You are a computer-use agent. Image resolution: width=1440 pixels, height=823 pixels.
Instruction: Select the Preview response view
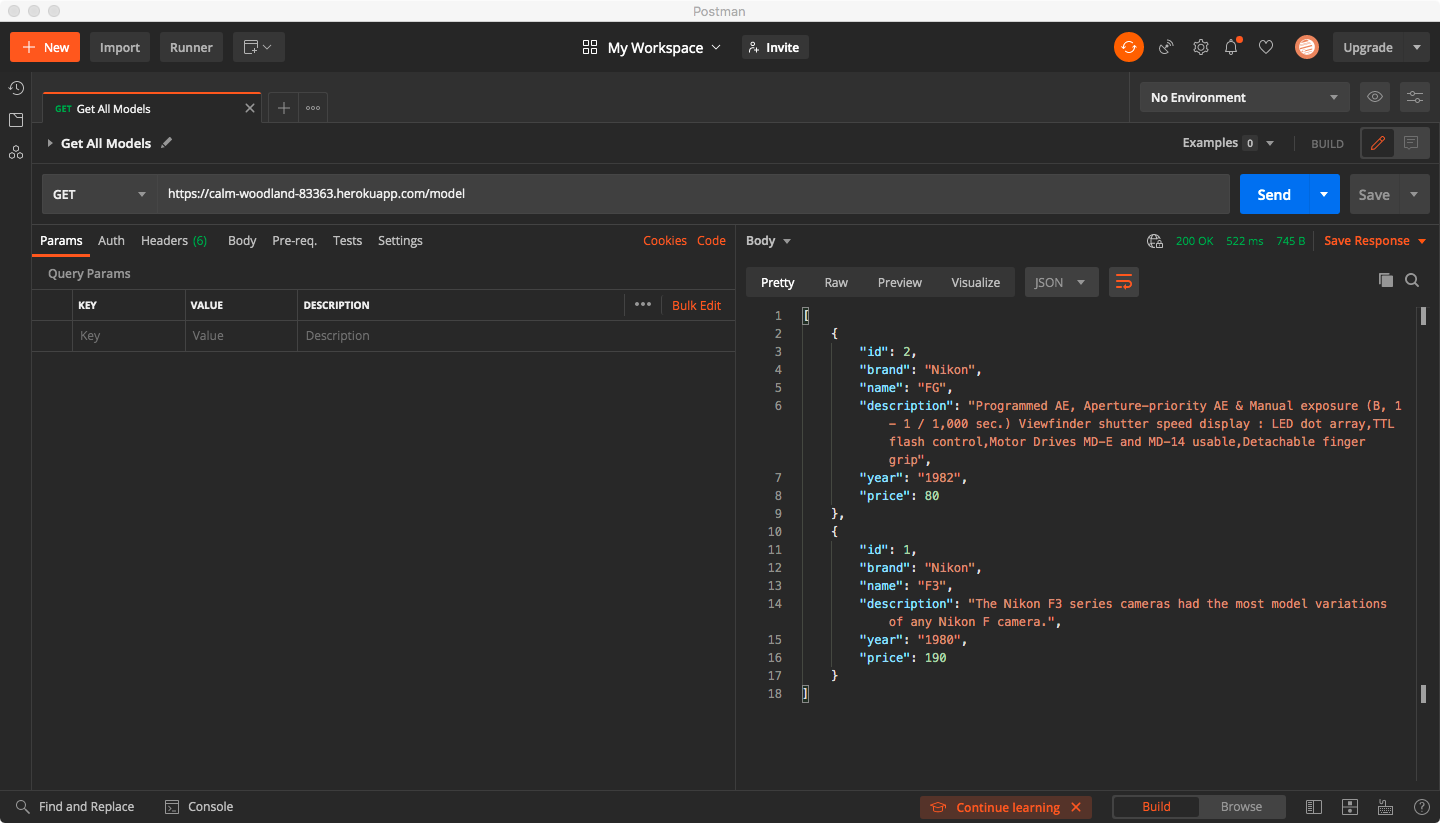pos(899,282)
